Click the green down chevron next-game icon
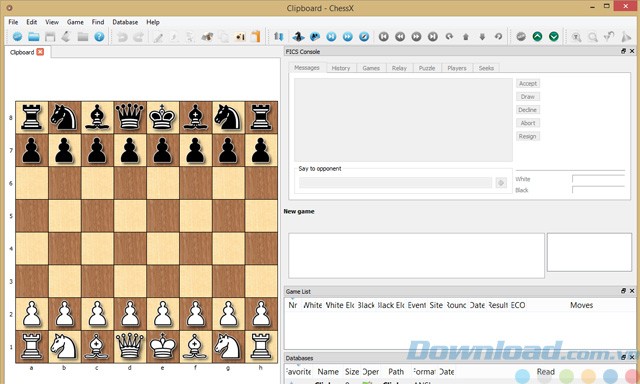The width and height of the screenshot is (640, 384). click(x=553, y=37)
